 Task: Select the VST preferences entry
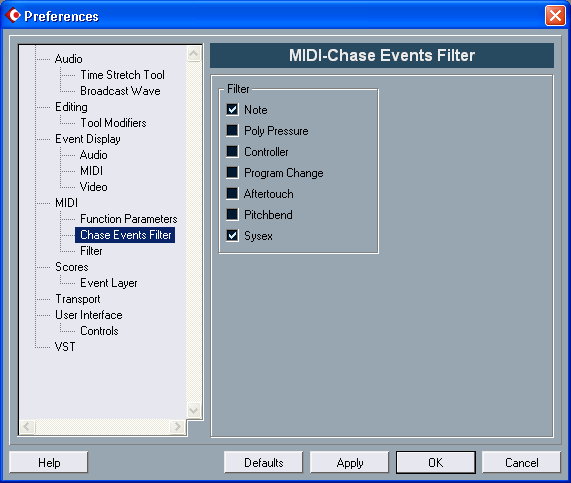pyautogui.click(x=65, y=347)
